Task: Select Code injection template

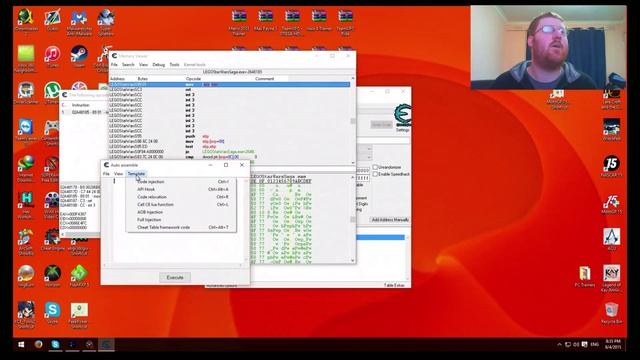Action: (182, 182)
